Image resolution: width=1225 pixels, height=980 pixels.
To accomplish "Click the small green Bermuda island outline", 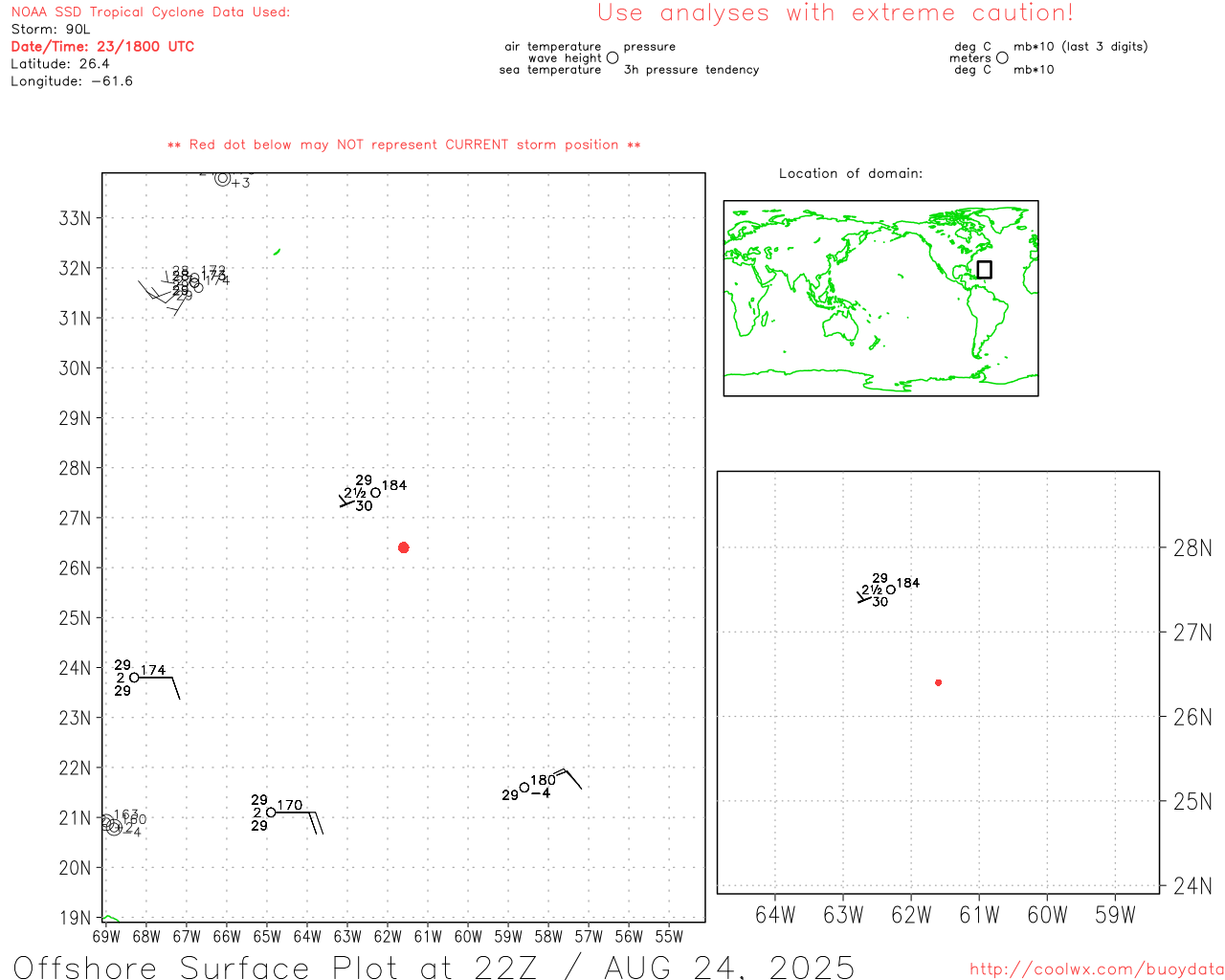I will point(277,252).
